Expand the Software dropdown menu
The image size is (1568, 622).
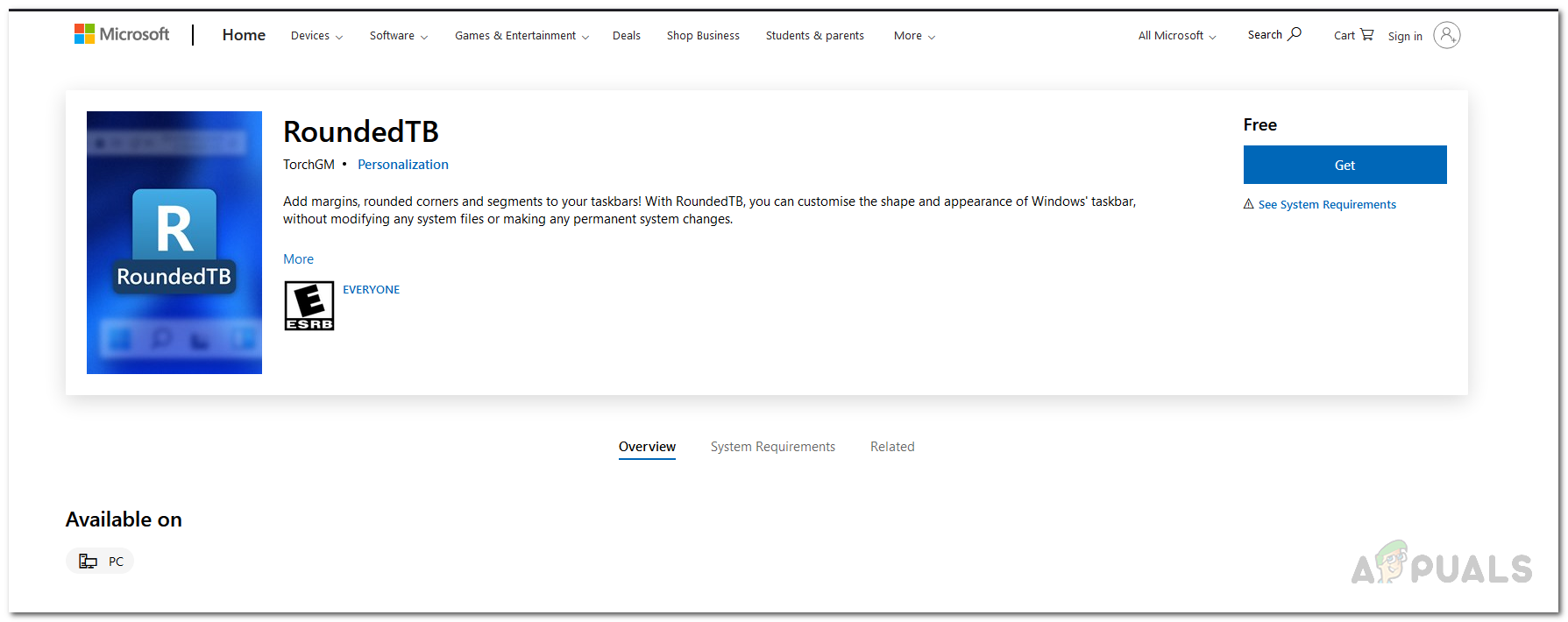(x=398, y=36)
